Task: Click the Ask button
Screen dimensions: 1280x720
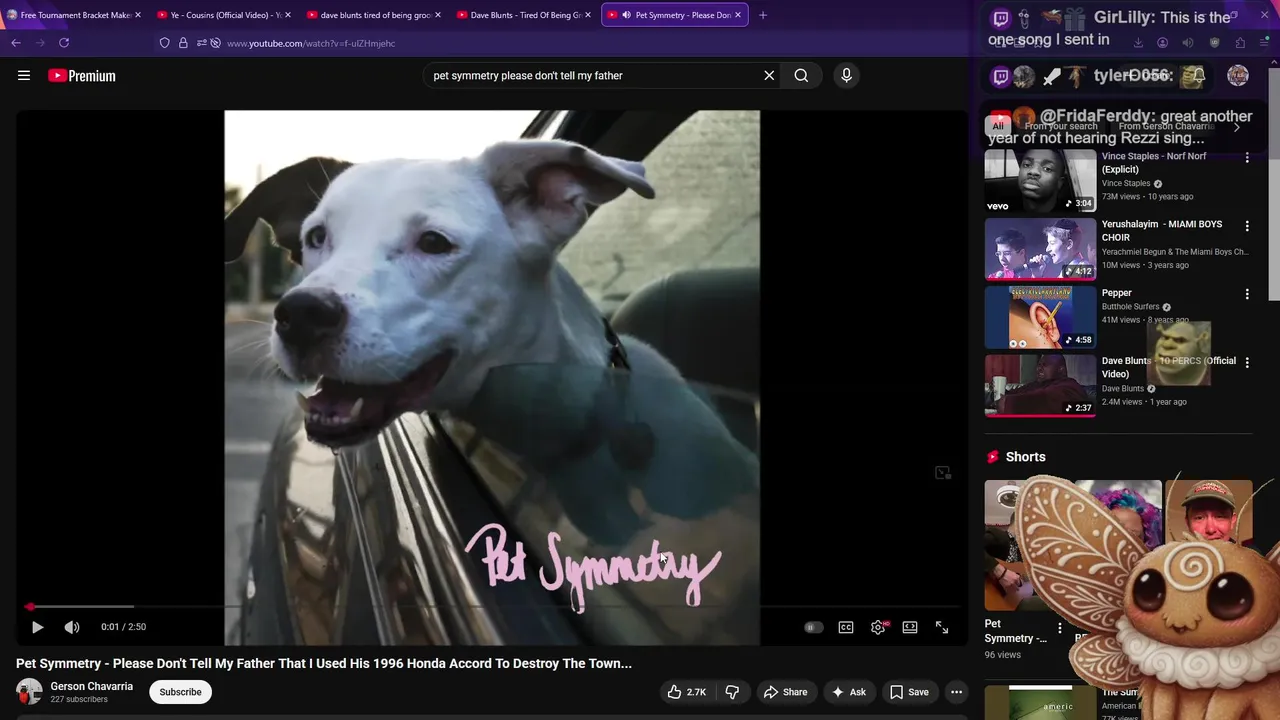Action: (x=848, y=692)
